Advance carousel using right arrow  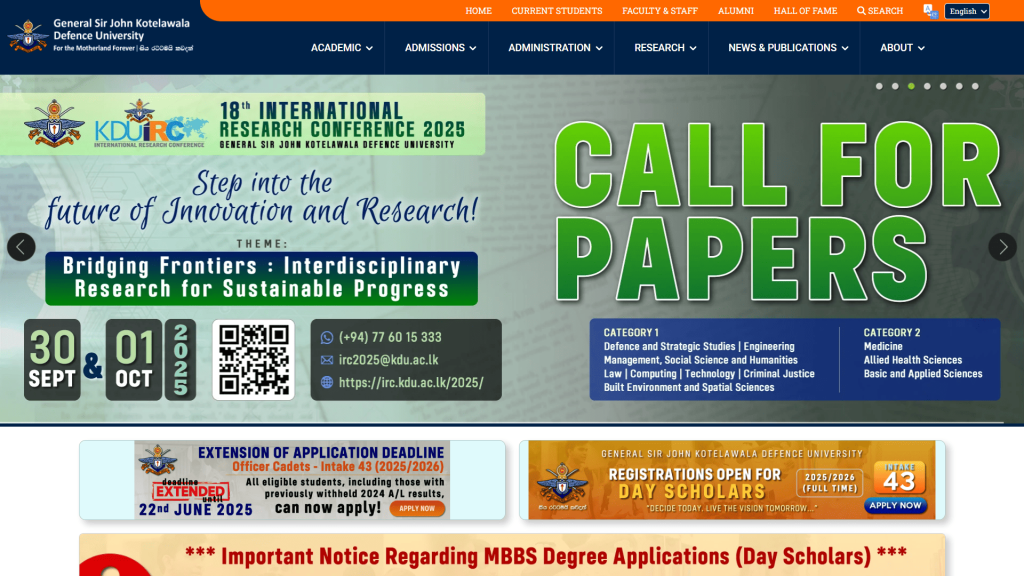point(1002,247)
